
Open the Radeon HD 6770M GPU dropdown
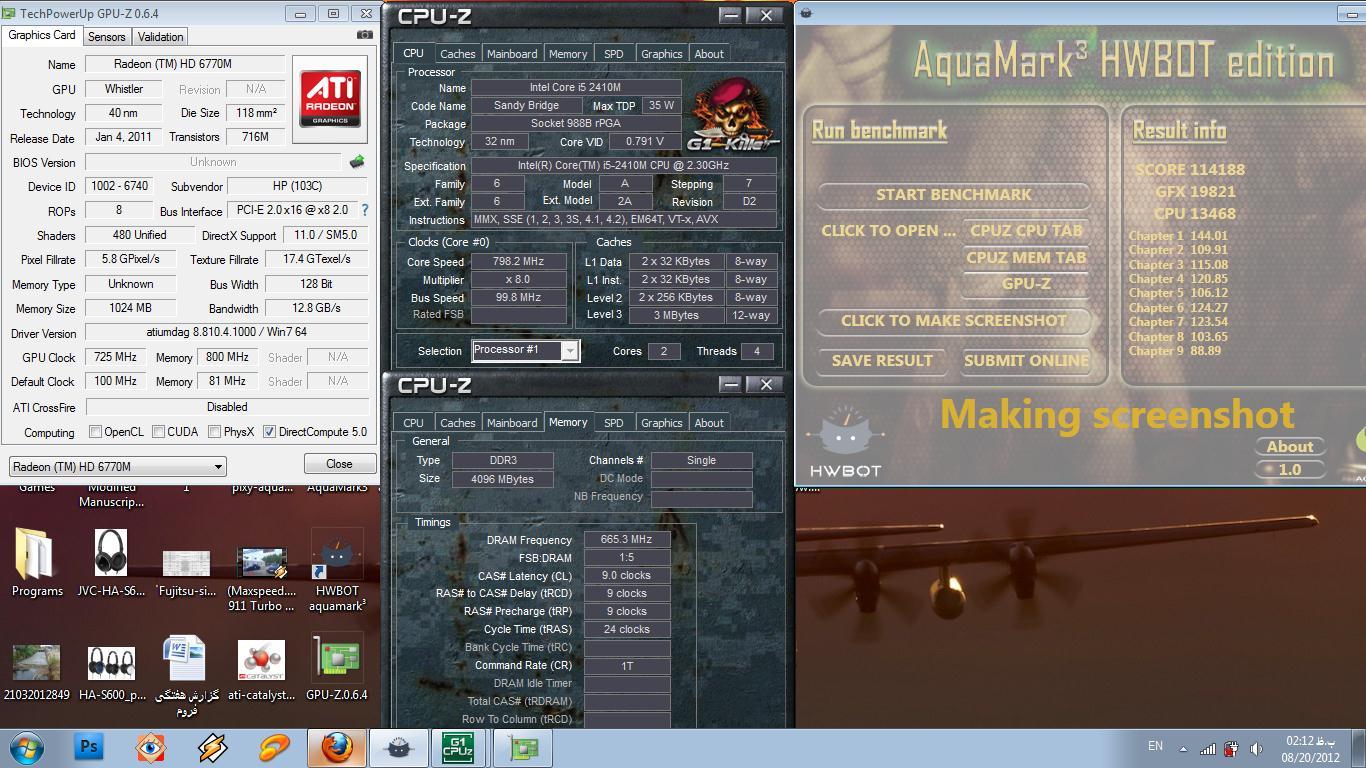118,467
